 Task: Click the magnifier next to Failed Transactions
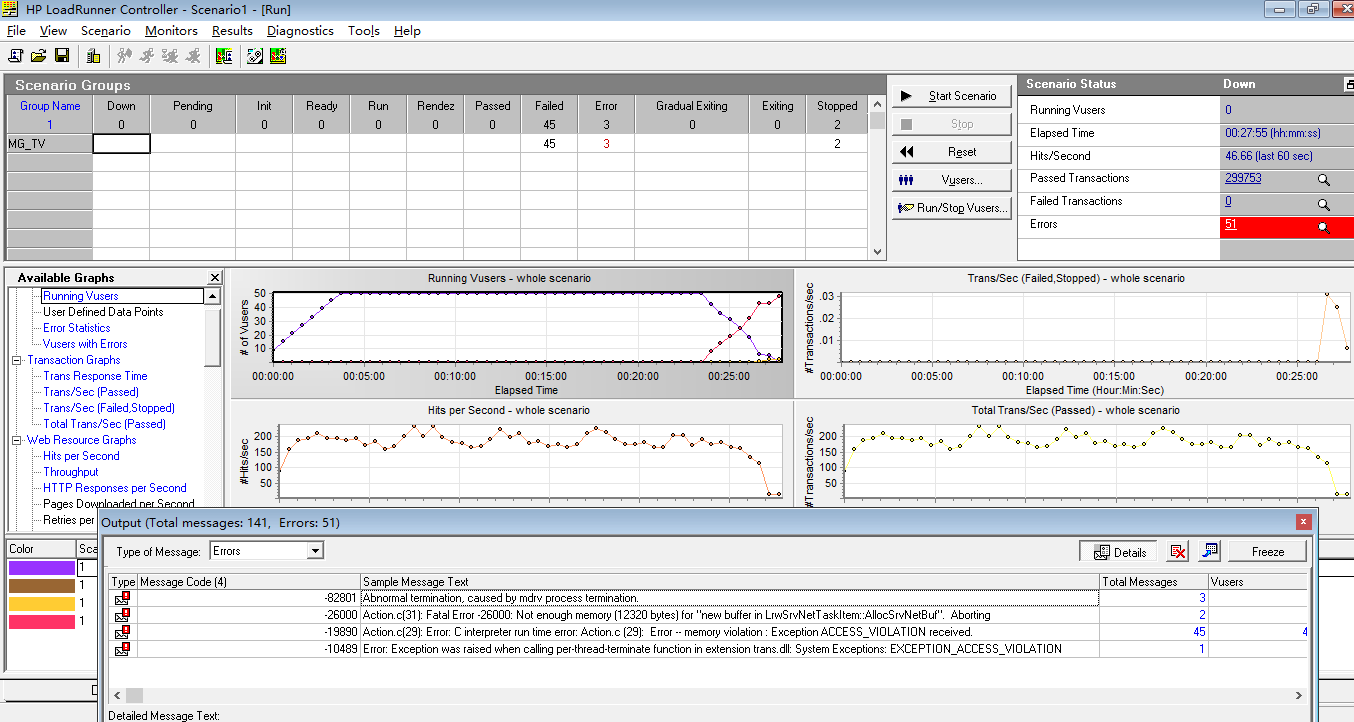click(x=1323, y=204)
